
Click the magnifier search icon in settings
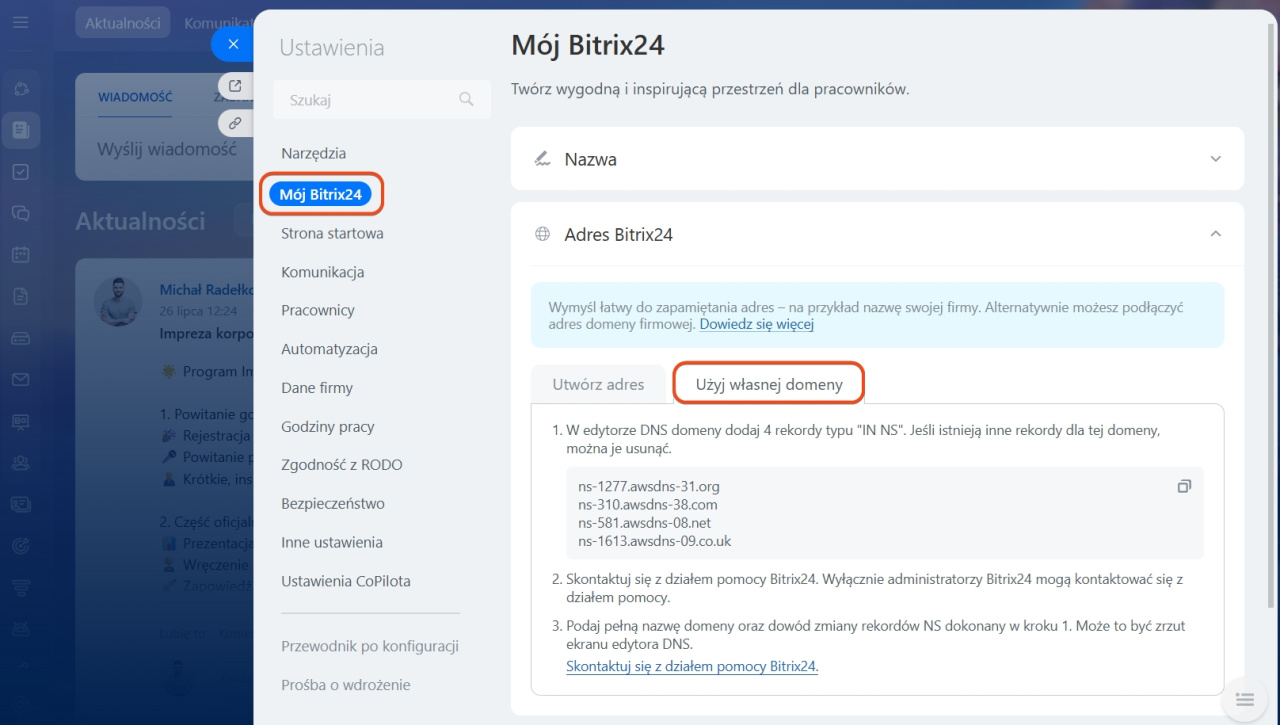click(466, 99)
